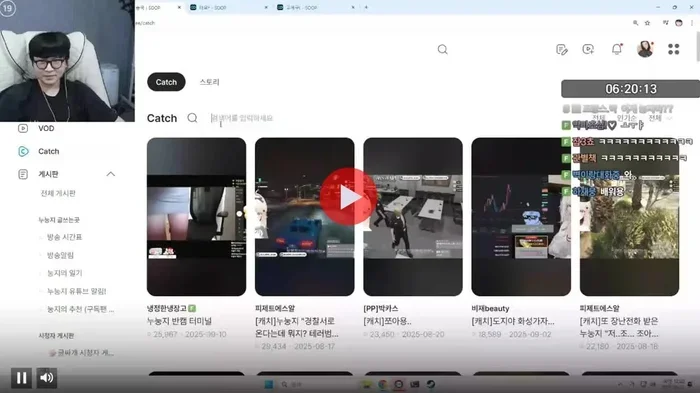Screen dimensions: 700x393
Task: Click the 냉정한냉장고 uploader name
Action: pyautogui.click(x=167, y=309)
